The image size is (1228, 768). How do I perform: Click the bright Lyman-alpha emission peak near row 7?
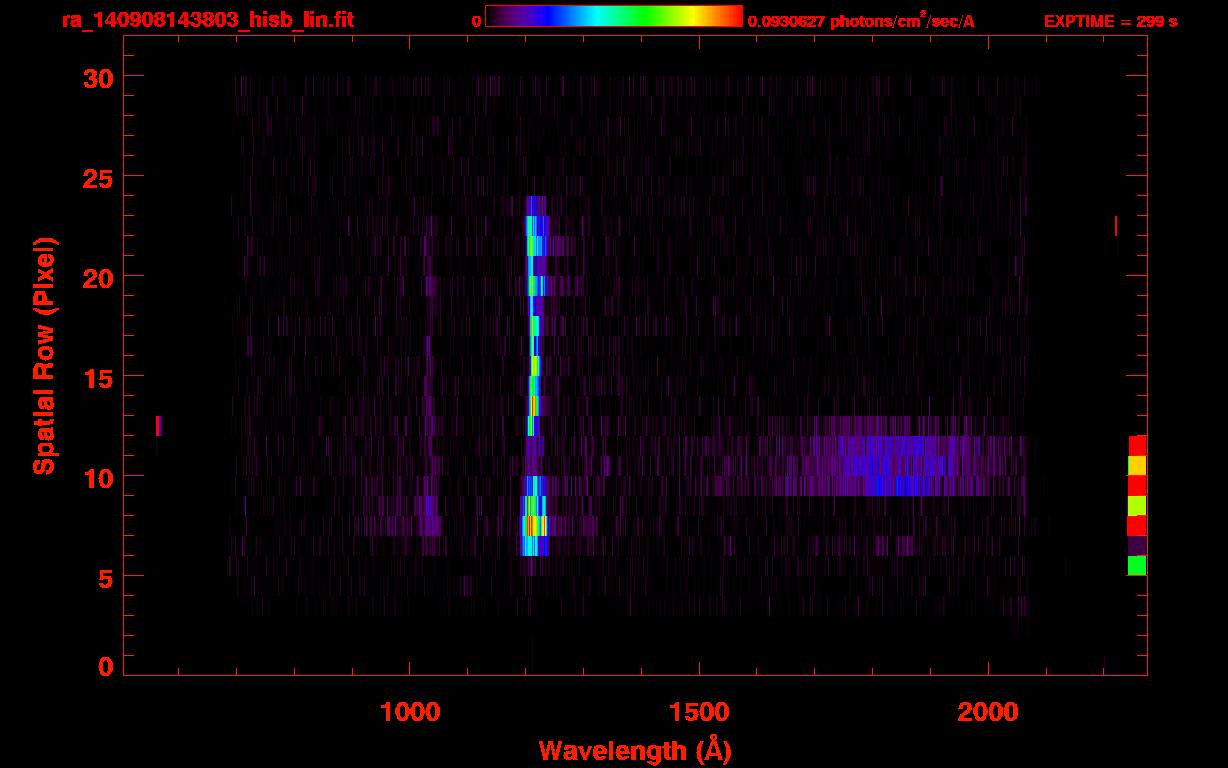tap(535, 525)
